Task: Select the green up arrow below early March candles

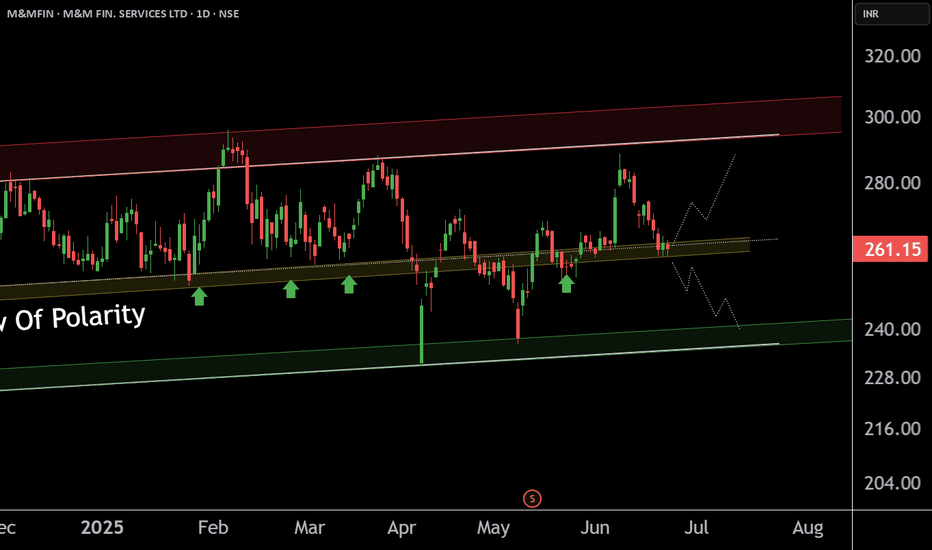Action: [291, 289]
